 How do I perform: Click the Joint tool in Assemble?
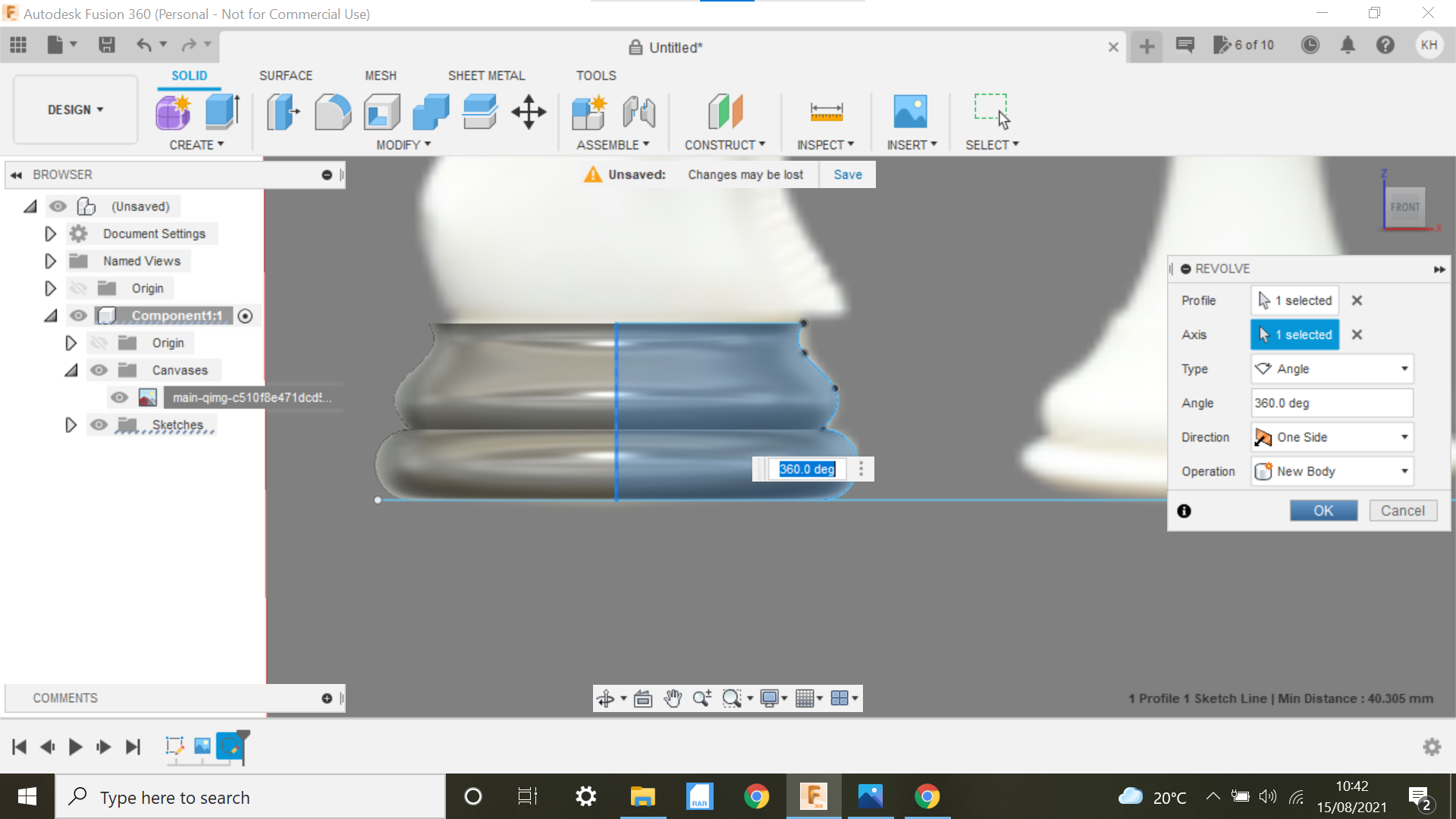click(639, 111)
